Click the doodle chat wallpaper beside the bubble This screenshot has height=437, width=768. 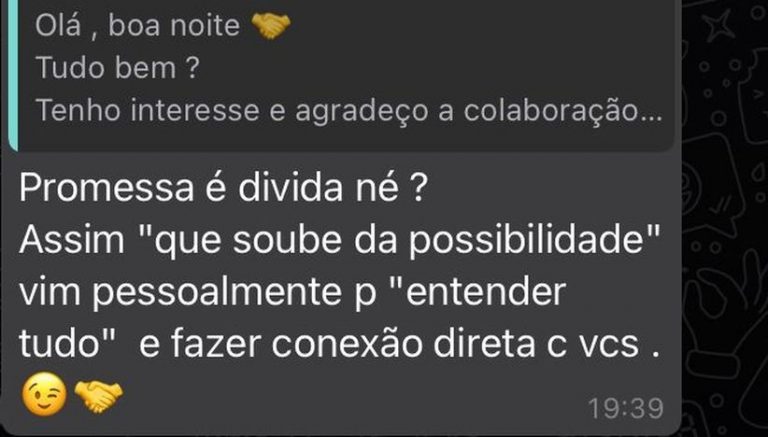725,220
